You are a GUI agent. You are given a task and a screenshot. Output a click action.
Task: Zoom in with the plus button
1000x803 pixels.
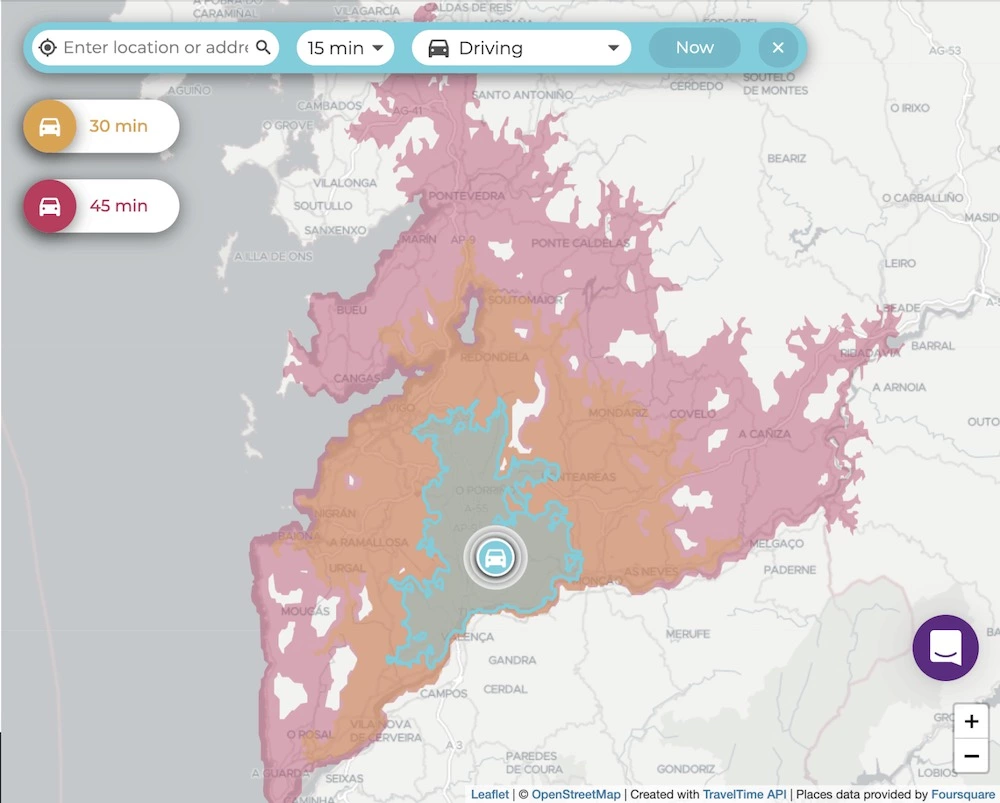971,722
